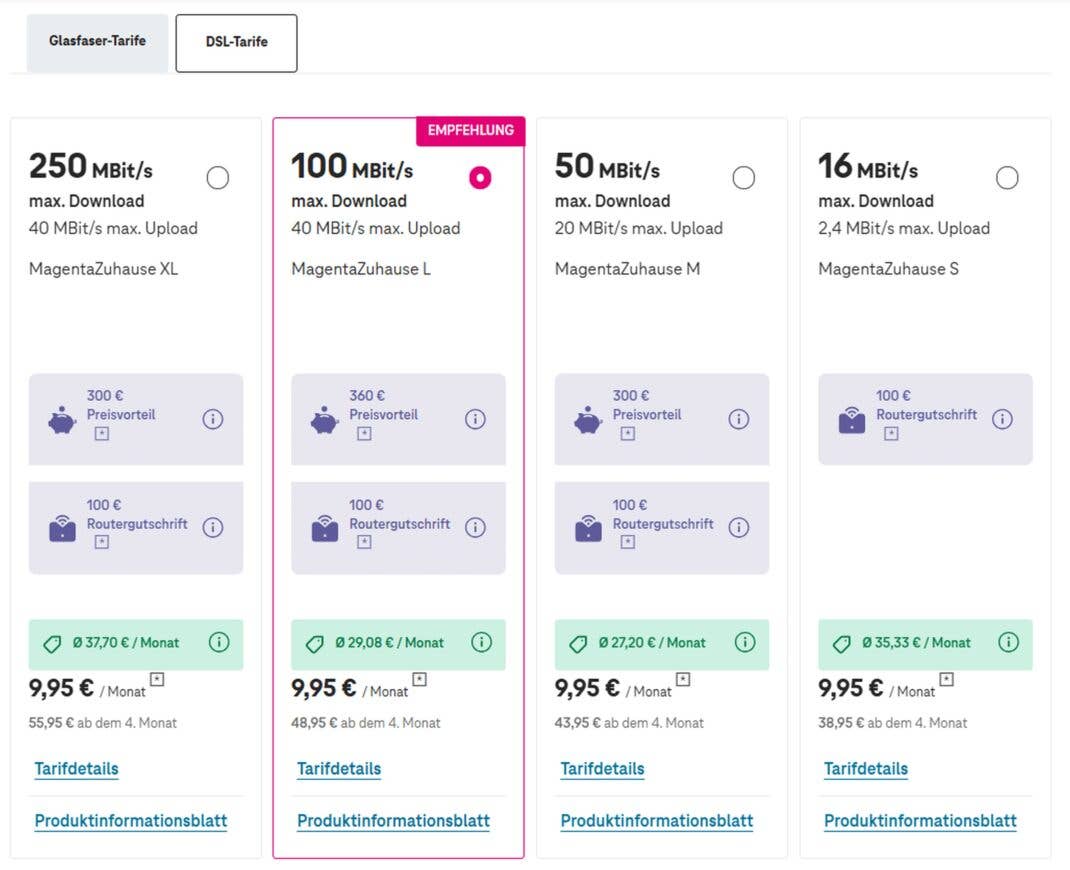Show info for Ø 29,08 € / Monat
Image resolution: width=1070 pixels, height=870 pixels.
[x=482, y=642]
